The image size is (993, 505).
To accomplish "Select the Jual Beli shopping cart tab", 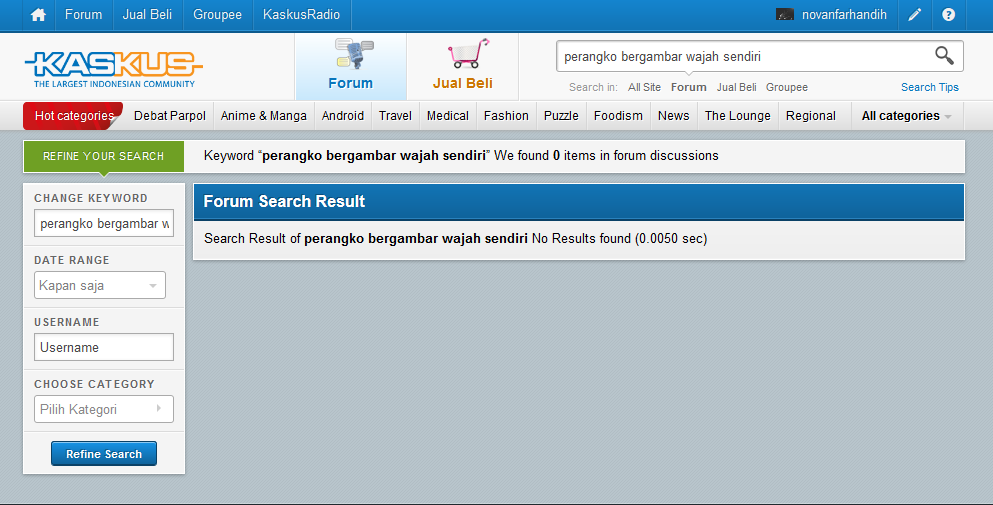I will [463, 67].
